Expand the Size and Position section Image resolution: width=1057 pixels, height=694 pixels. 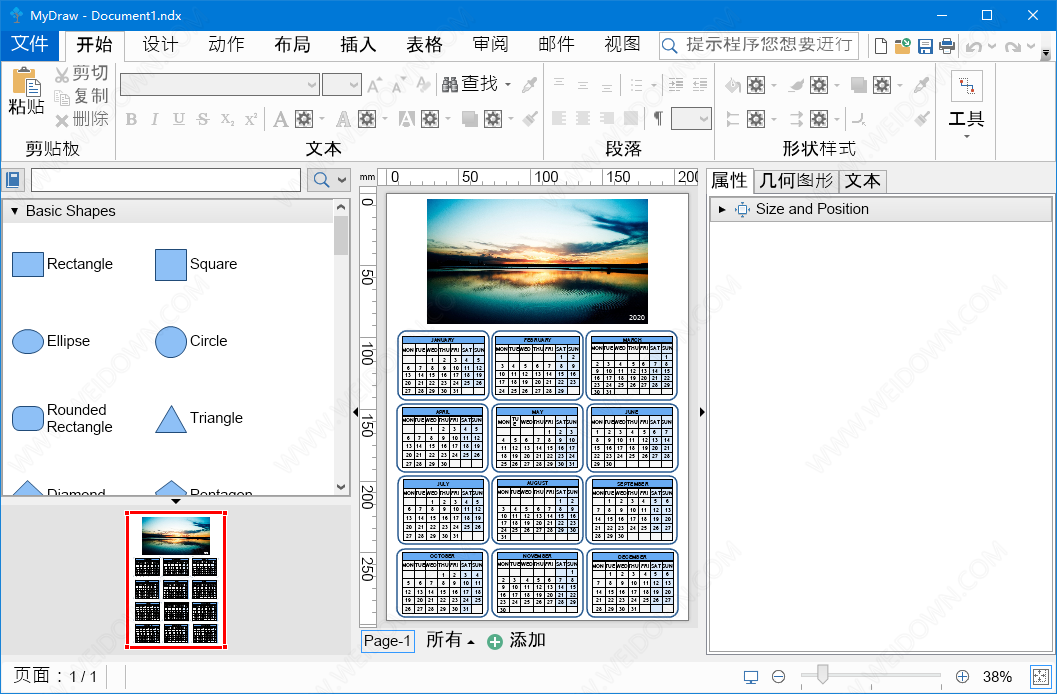tap(722, 210)
